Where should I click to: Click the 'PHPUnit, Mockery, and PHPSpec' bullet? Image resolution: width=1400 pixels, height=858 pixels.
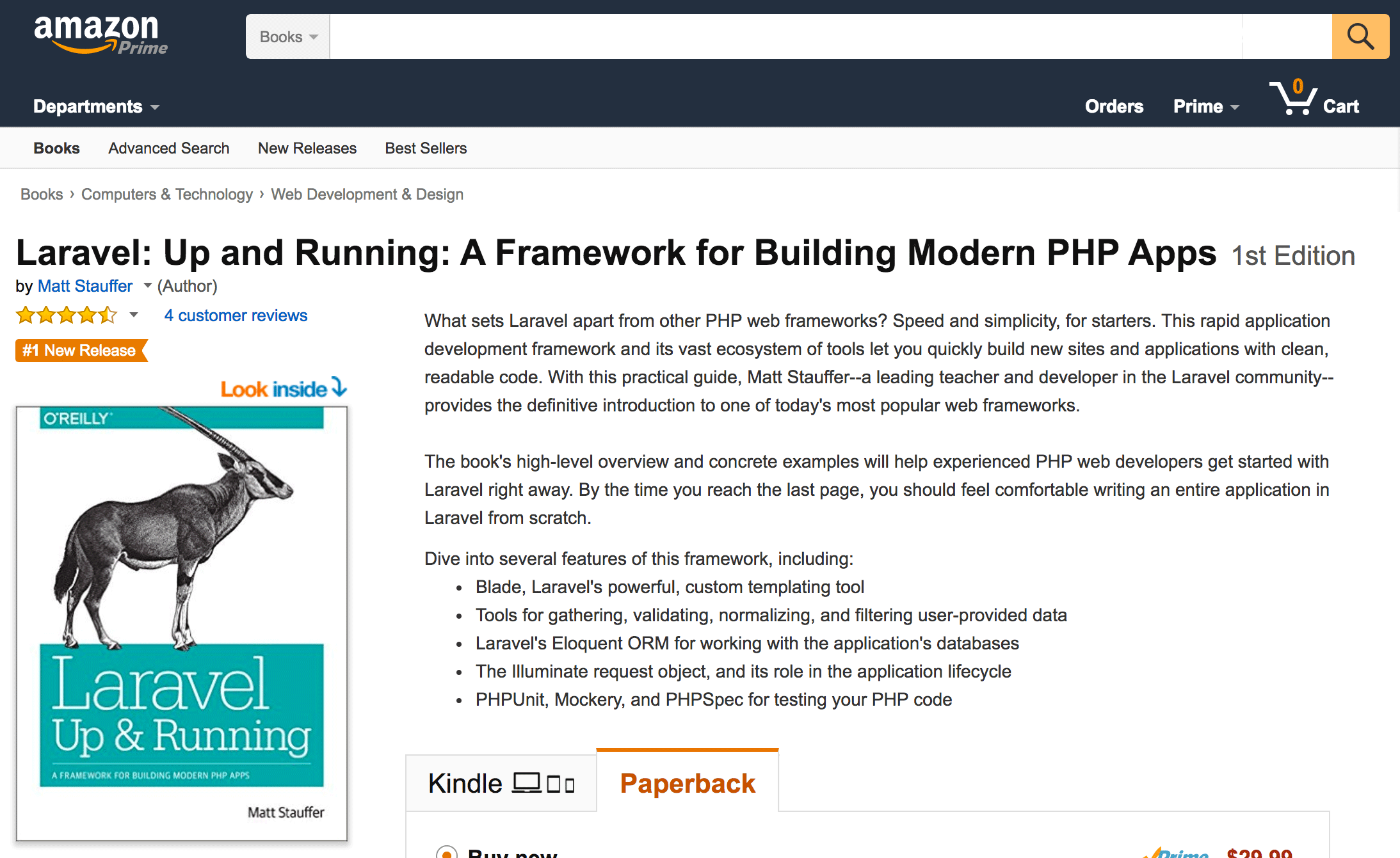(x=714, y=699)
